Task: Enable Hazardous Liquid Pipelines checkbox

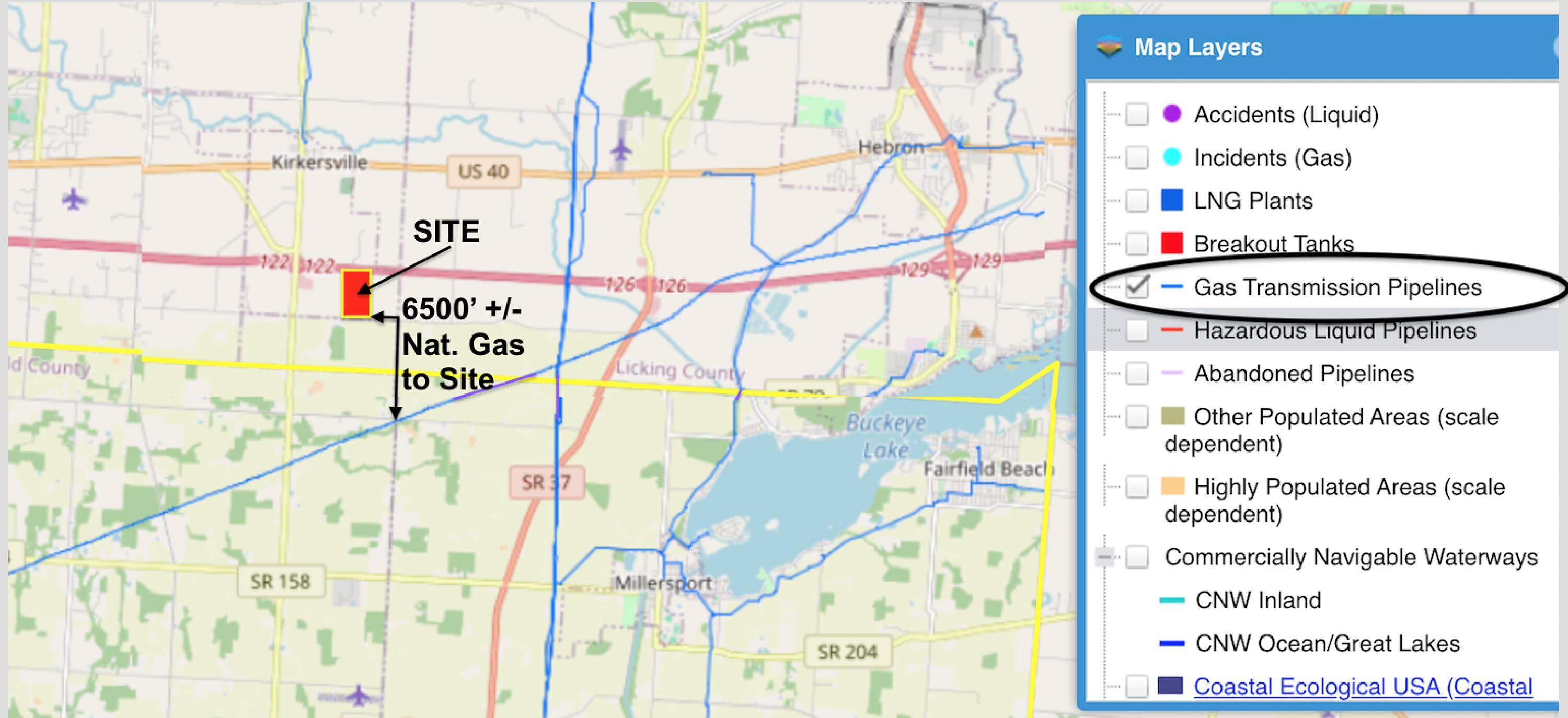Action: (1136, 330)
